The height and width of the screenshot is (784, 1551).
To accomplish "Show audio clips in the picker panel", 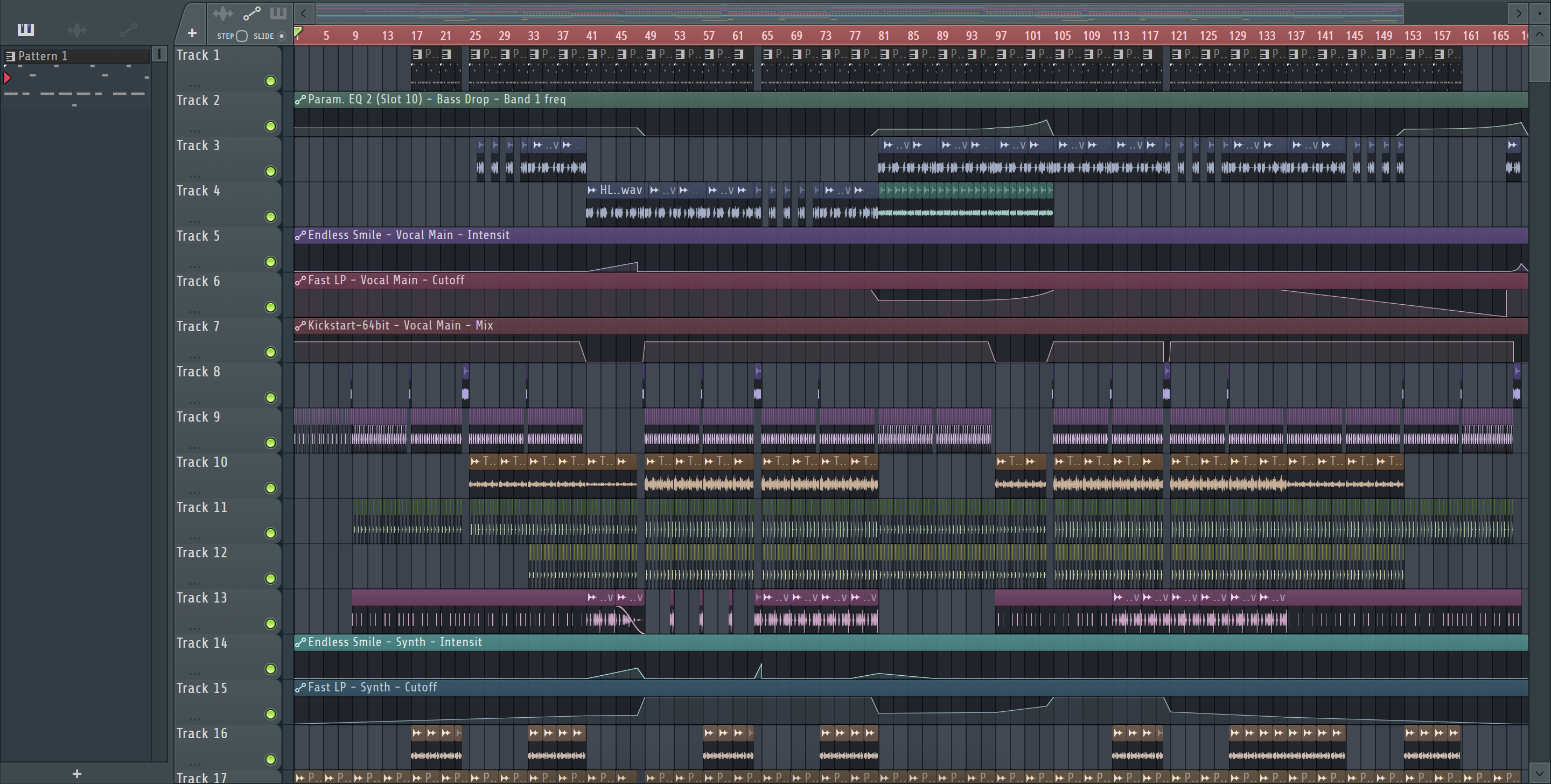I will pyautogui.click(x=77, y=30).
